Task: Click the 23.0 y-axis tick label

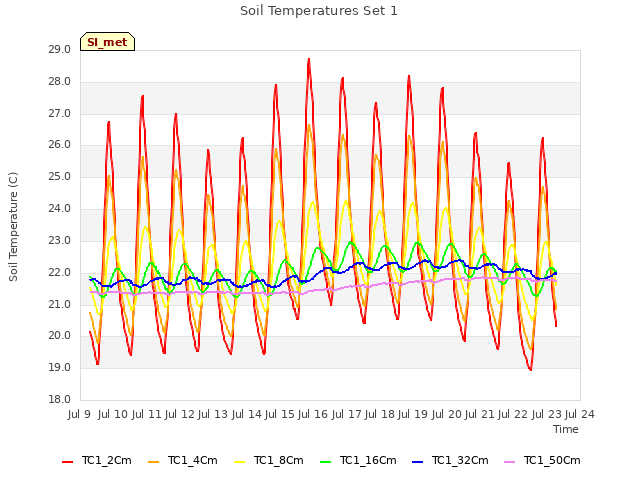Action: [60, 240]
